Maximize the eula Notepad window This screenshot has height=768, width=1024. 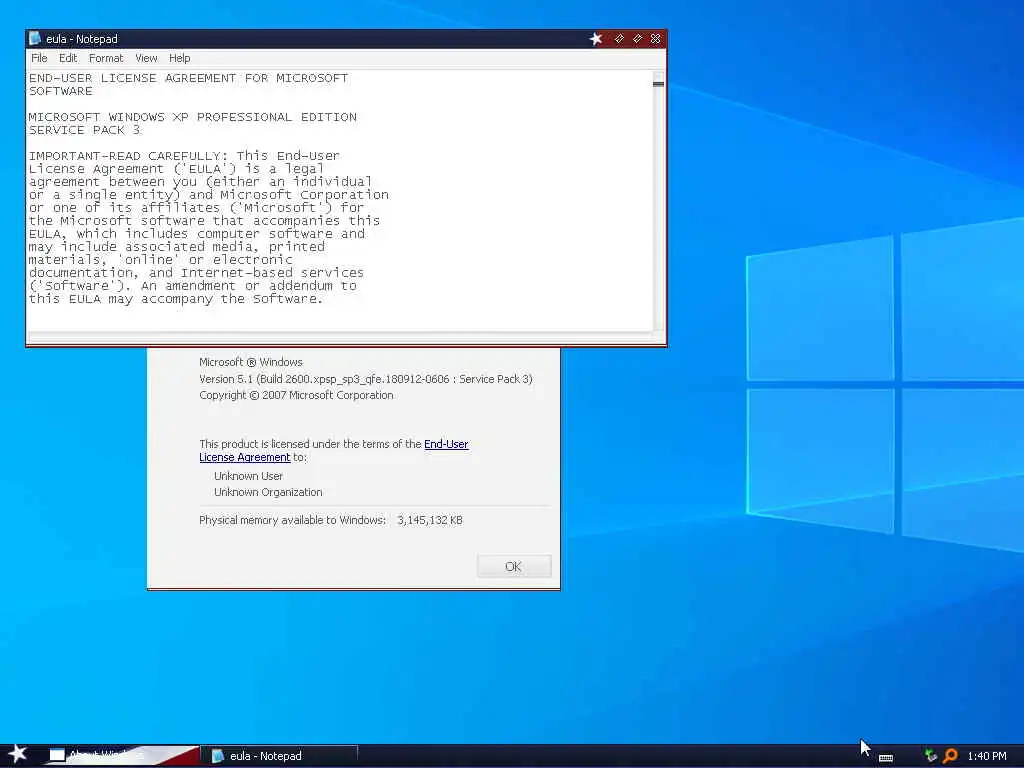coord(637,39)
